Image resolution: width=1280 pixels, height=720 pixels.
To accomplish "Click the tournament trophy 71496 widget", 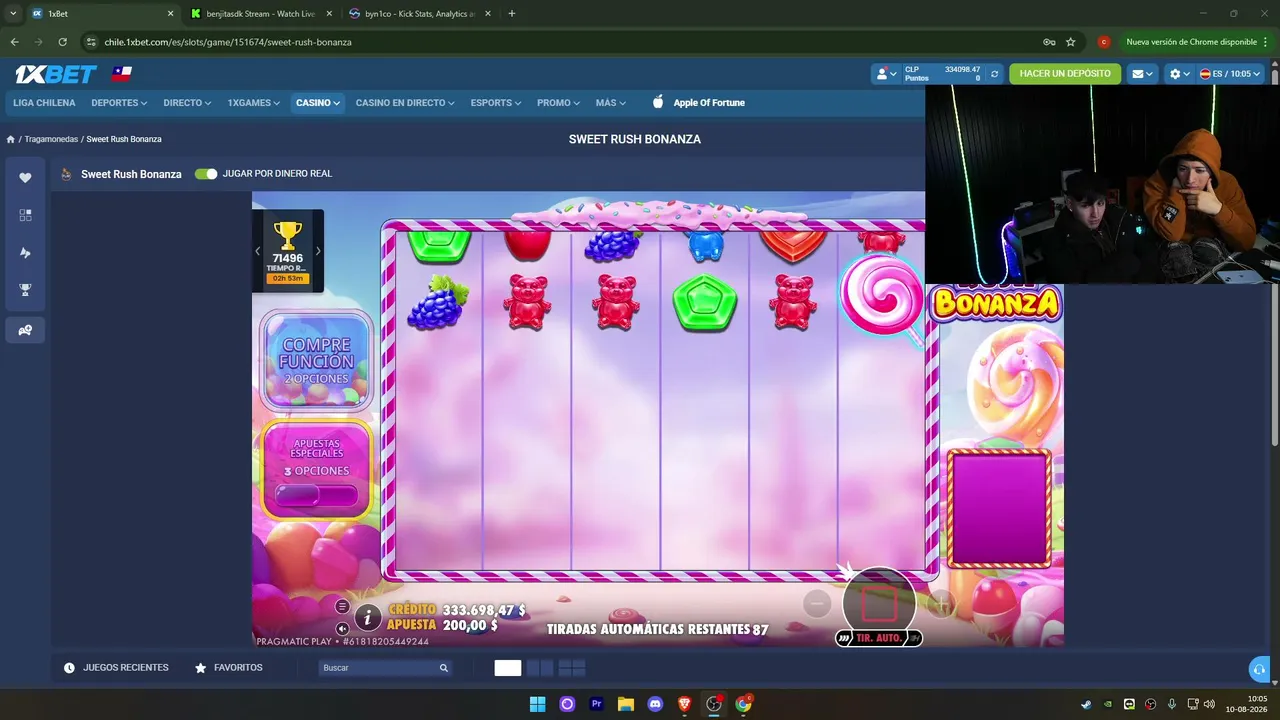I will [288, 251].
